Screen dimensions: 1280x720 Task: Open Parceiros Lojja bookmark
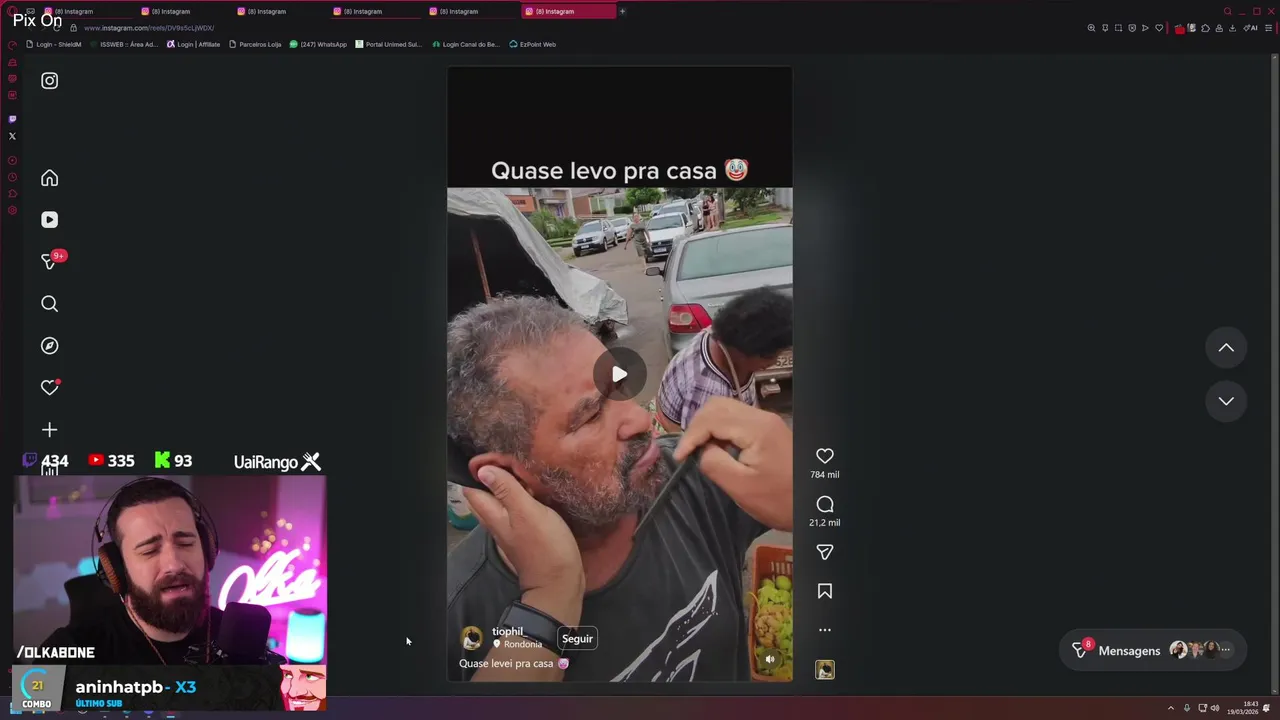[x=255, y=44]
